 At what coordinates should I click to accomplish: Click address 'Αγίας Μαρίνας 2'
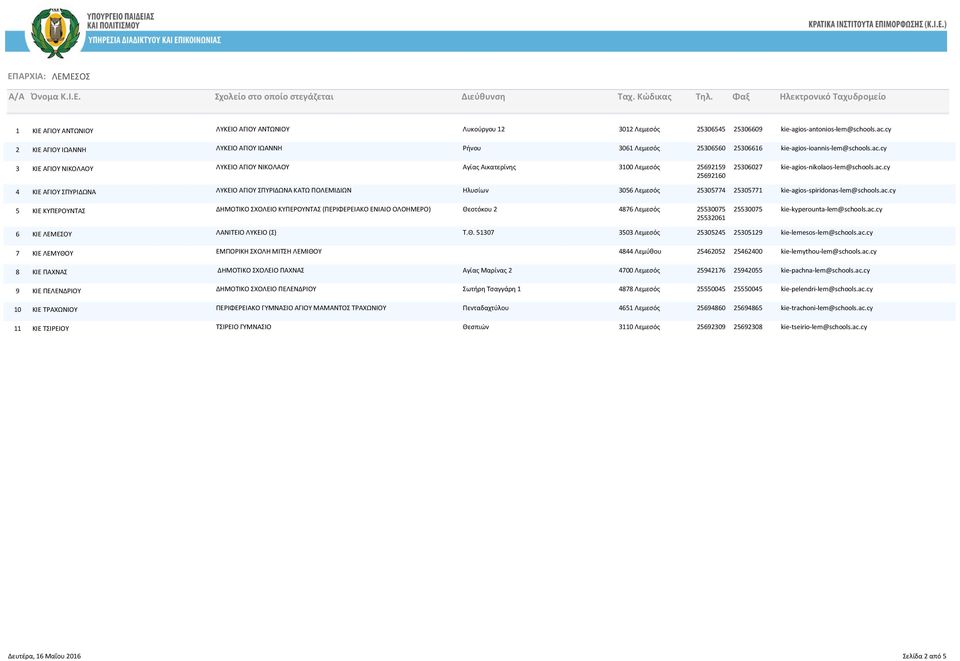tap(487, 271)
